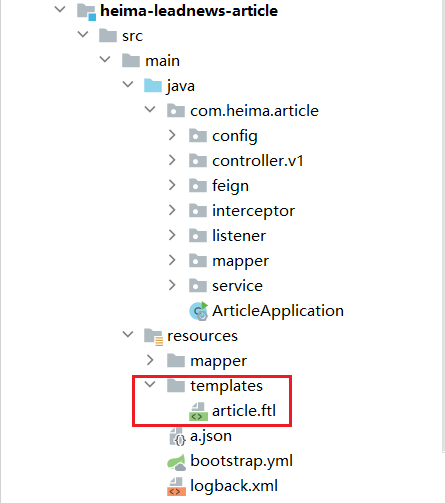Image resolution: width=445 pixels, height=503 pixels.
Task: Expand the config package
Action: (x=172, y=135)
